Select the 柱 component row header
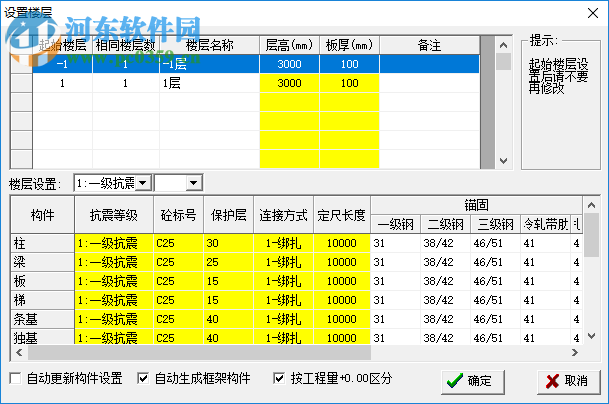The height and width of the screenshot is (404, 609). [42, 243]
